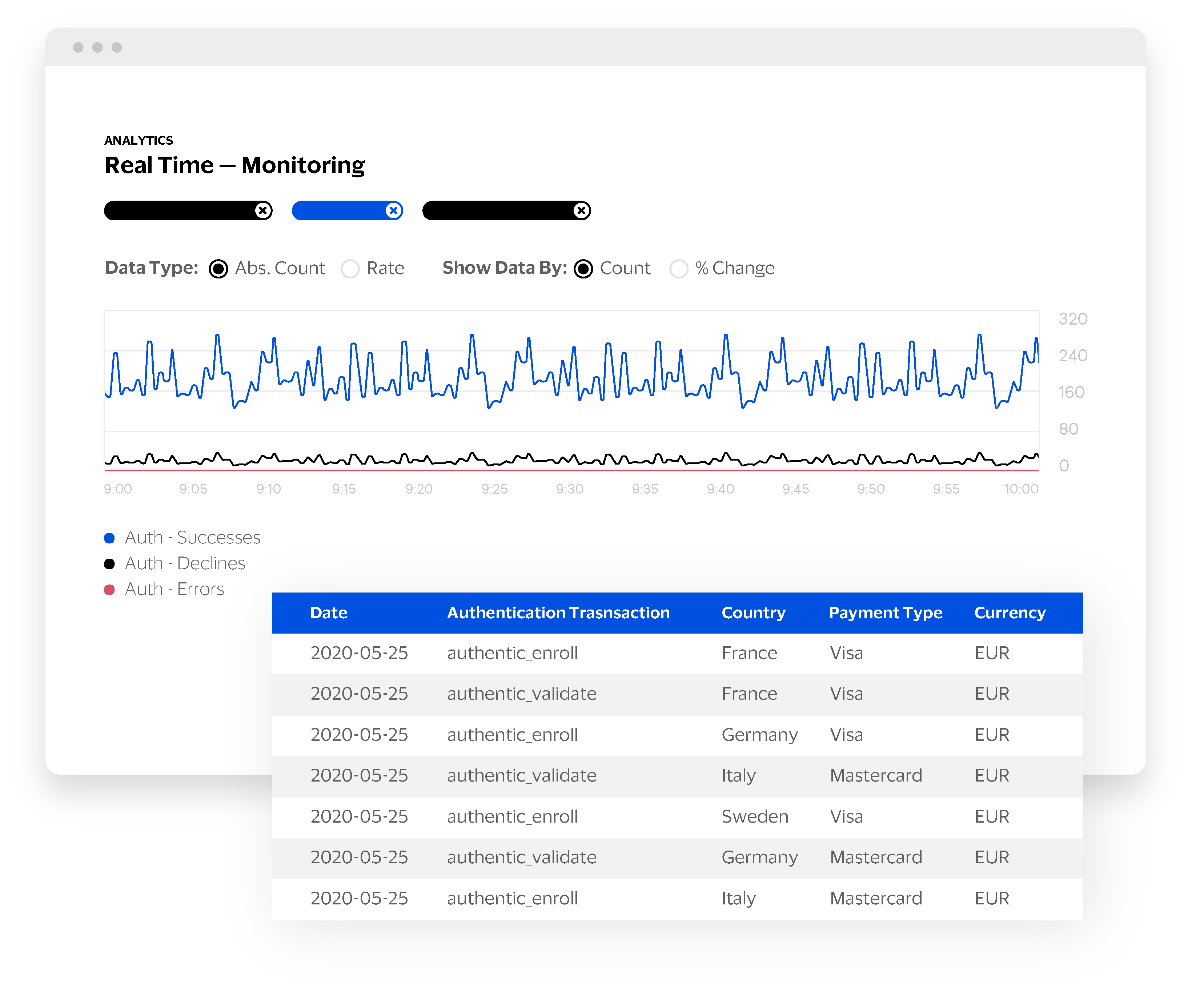This screenshot has width=1192, height=1008.
Task: Click the first gray window control dot
Action: coord(78,47)
